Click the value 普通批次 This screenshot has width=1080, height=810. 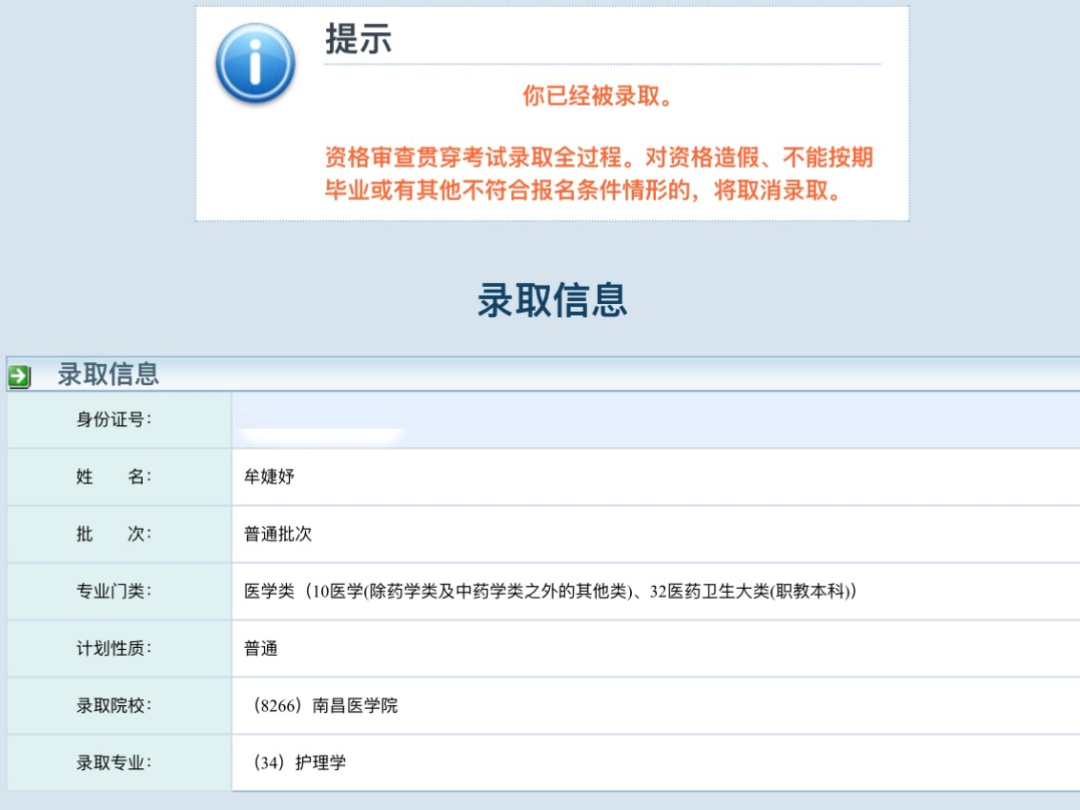pos(278,534)
